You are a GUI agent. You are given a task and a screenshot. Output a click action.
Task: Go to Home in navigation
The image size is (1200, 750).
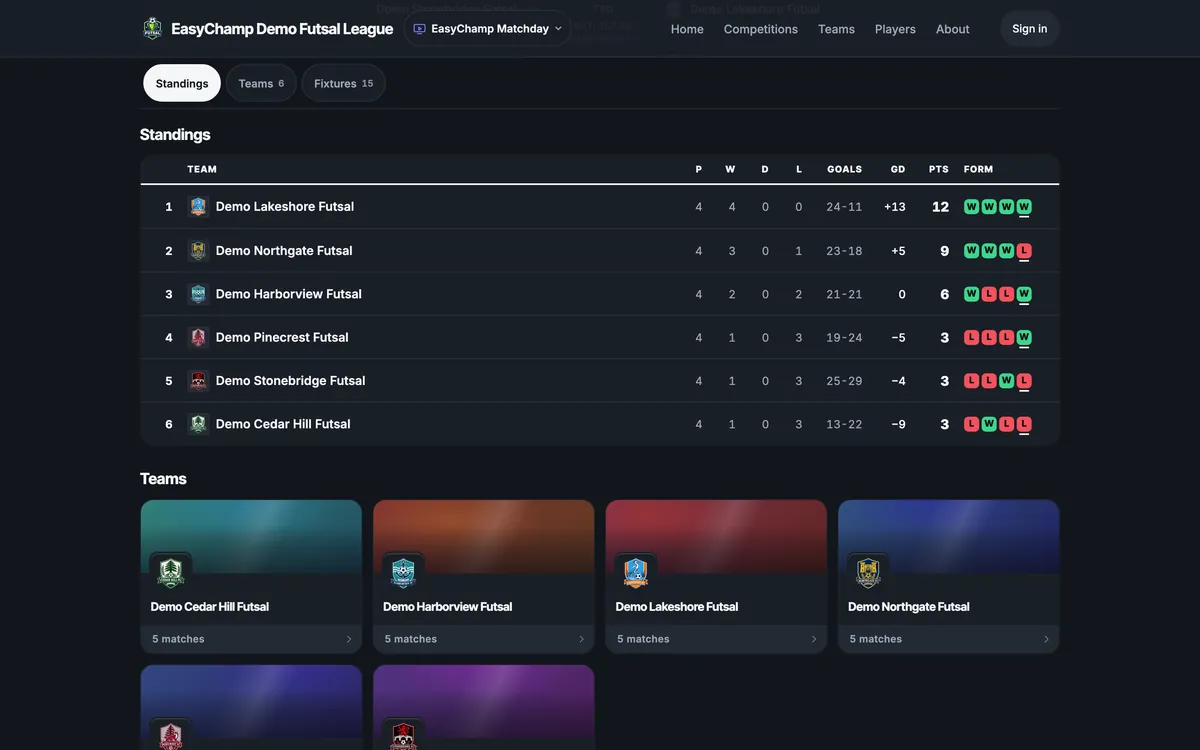pyautogui.click(x=687, y=29)
